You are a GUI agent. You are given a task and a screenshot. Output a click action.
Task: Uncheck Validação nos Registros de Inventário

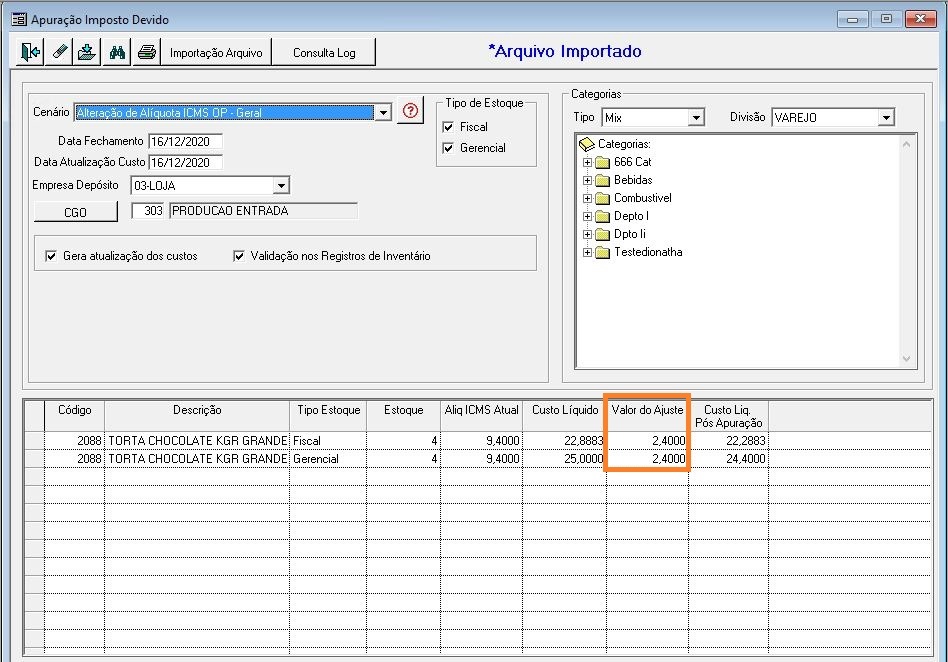click(239, 256)
